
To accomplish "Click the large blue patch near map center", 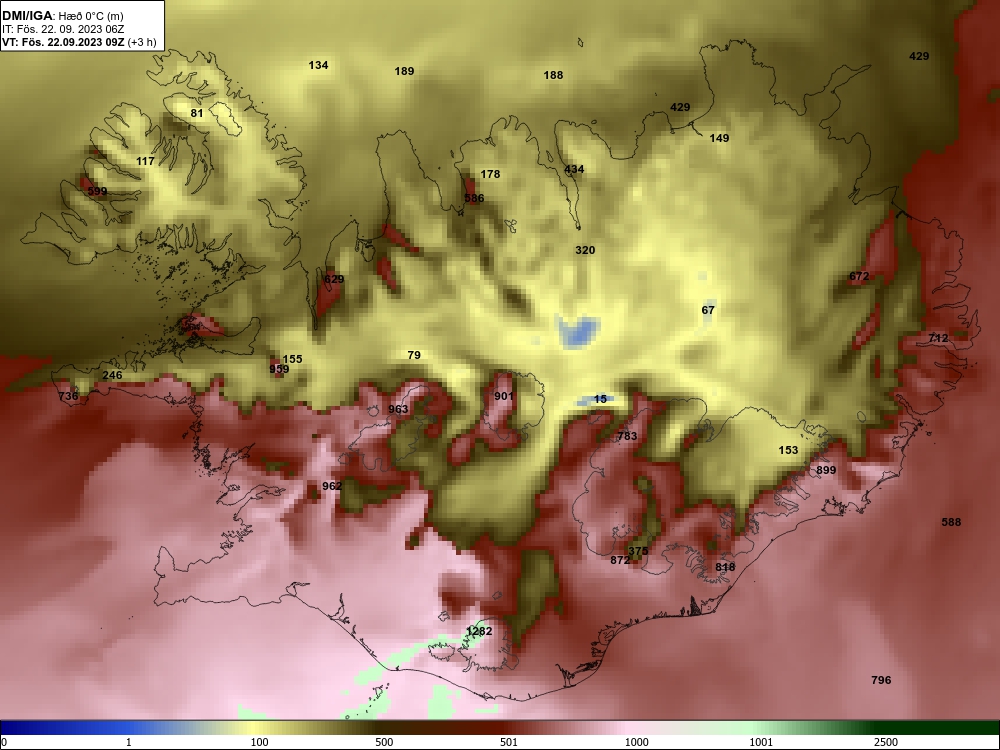I will [x=579, y=332].
